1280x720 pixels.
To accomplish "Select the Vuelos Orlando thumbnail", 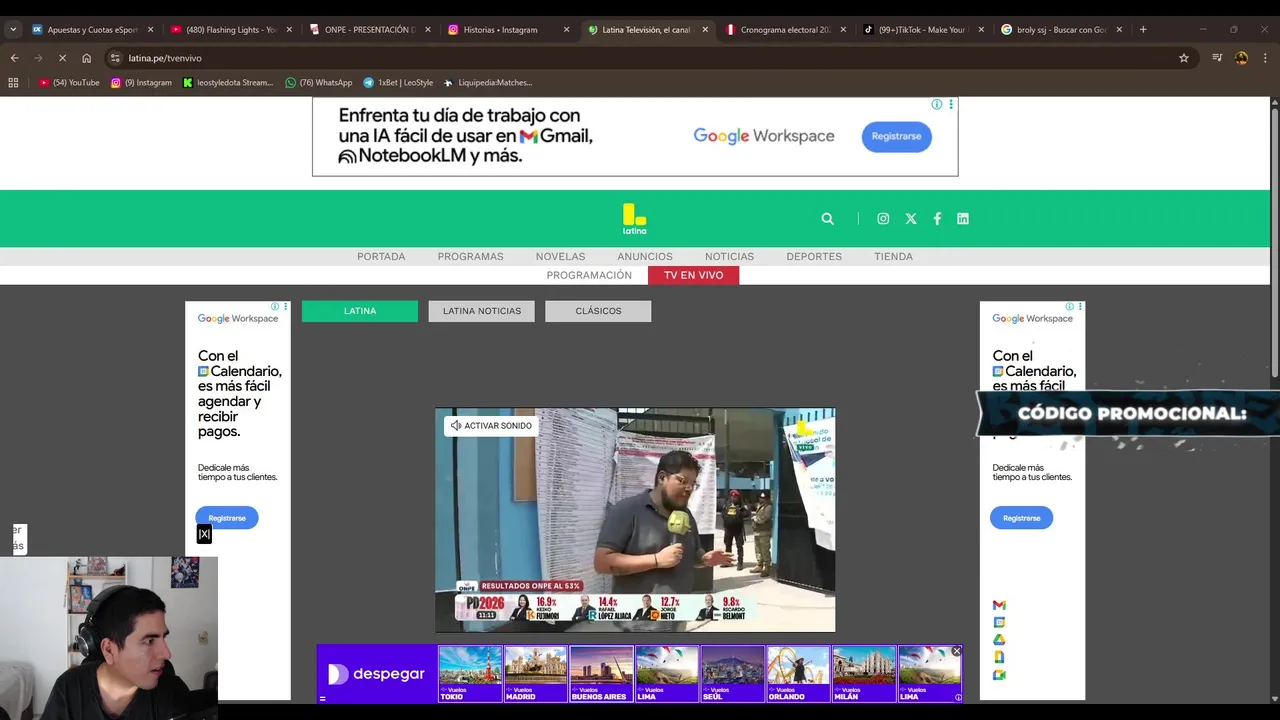I will pyautogui.click(x=798, y=674).
